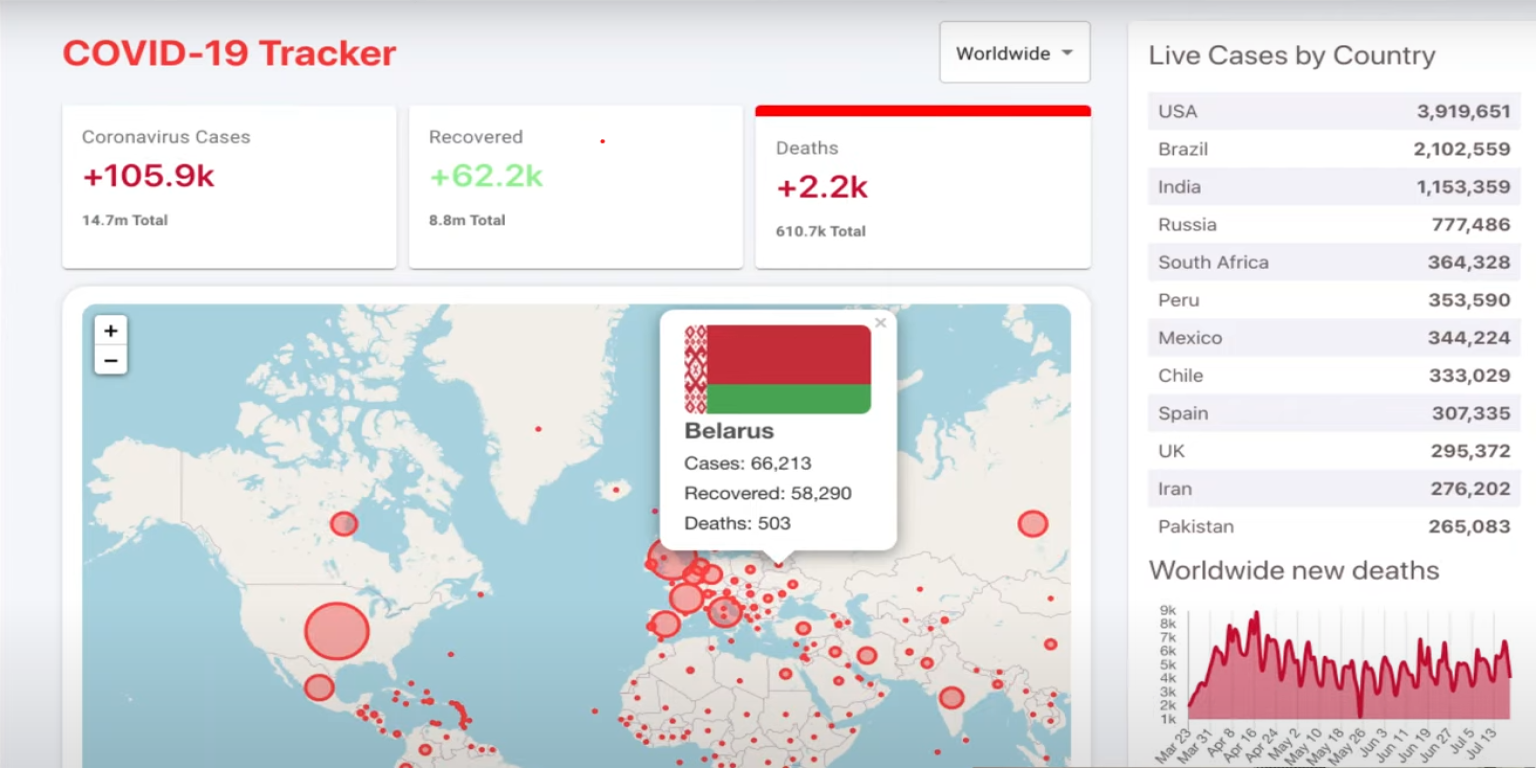1536x768 pixels.
Task: Select the Coronavirus Cases card
Action: pos(229,187)
